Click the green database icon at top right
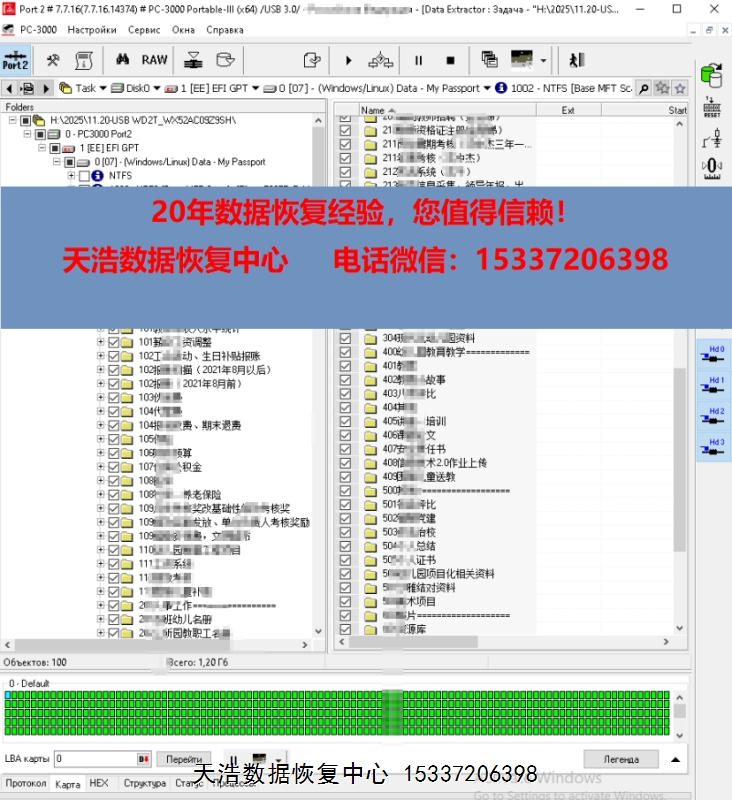The height and width of the screenshot is (800, 732). click(712, 75)
